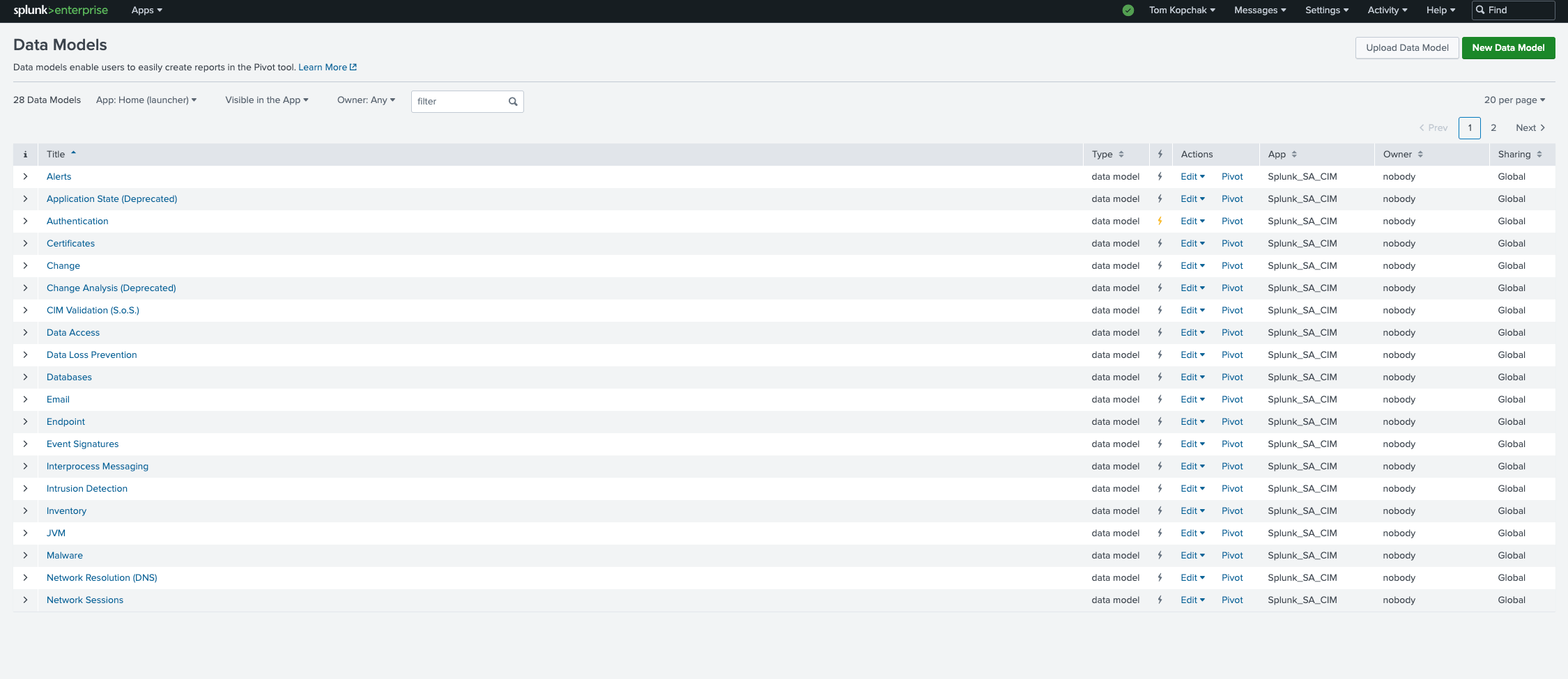1568x679 pixels.
Task: Open the Settings menu in top bar
Action: point(1326,10)
